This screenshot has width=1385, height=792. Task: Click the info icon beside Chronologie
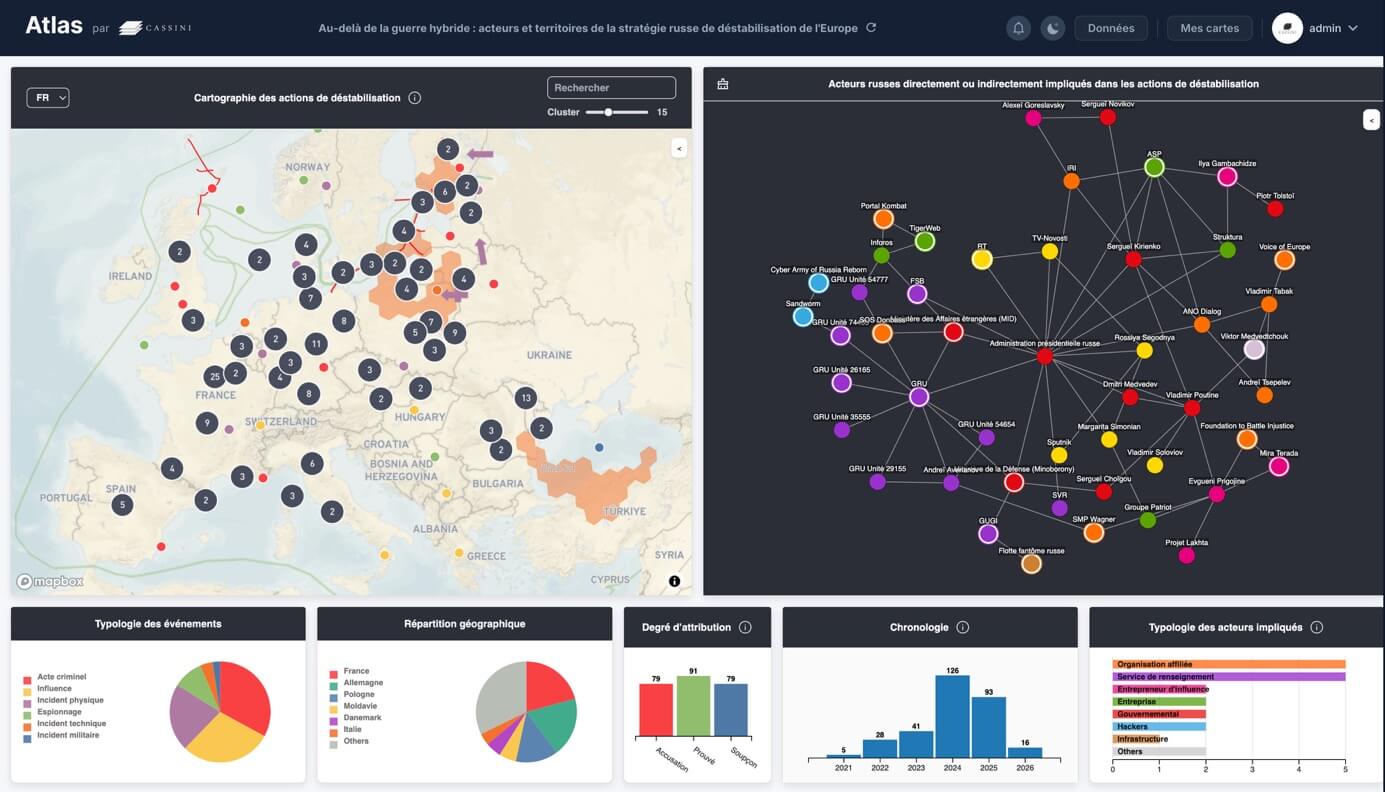pos(961,627)
